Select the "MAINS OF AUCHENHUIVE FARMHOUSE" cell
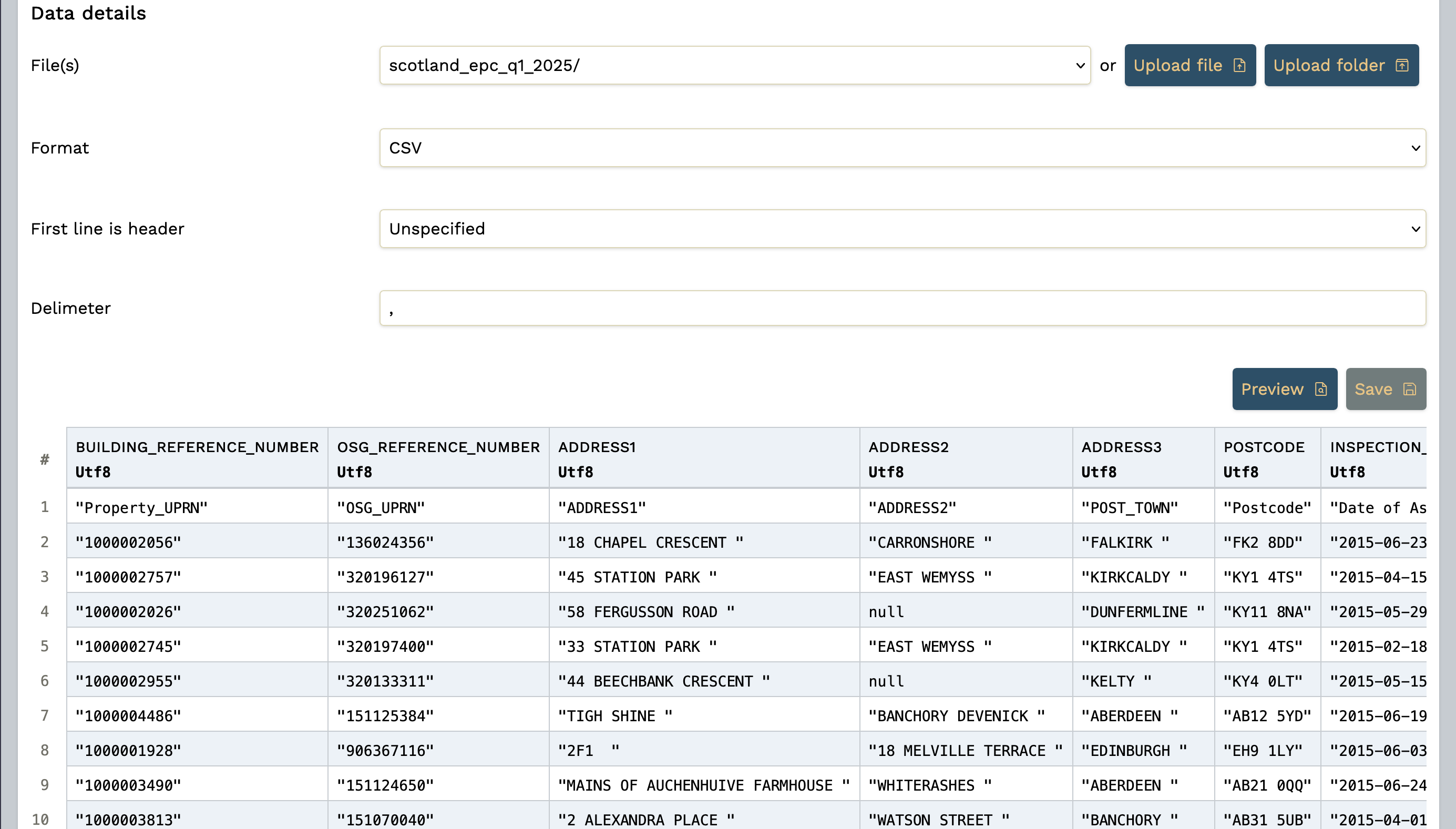Viewport: 1456px width, 829px height. [703, 786]
